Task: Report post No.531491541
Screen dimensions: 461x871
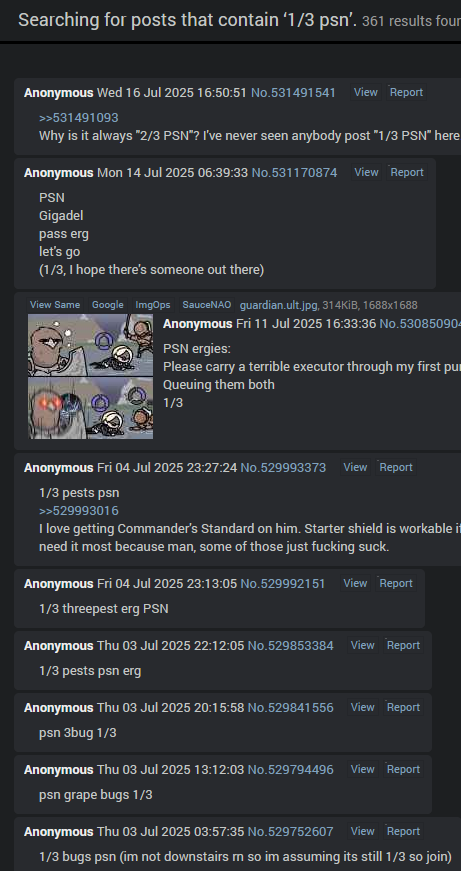Action: tap(406, 93)
